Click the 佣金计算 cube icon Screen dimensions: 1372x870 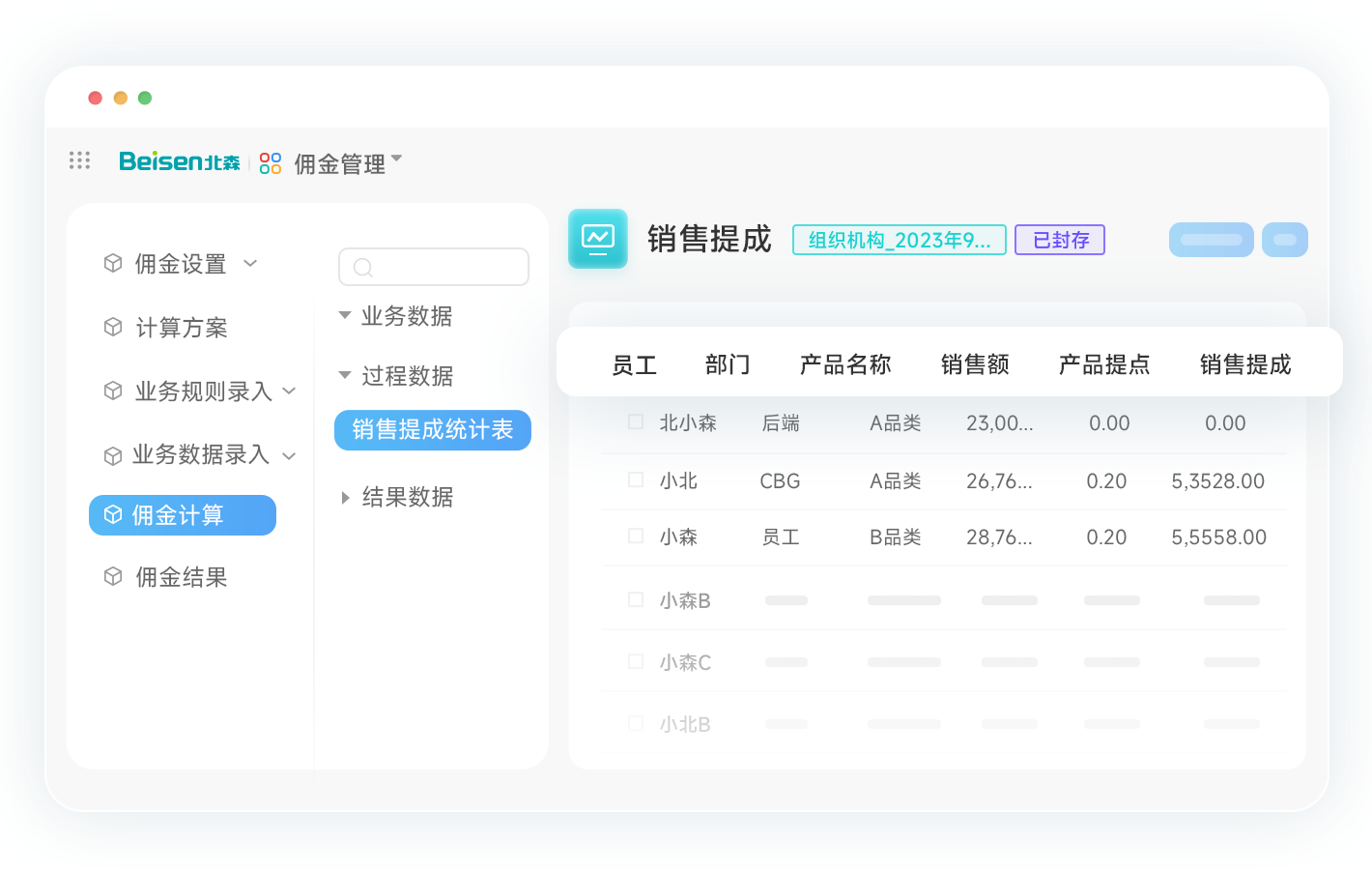point(115,515)
